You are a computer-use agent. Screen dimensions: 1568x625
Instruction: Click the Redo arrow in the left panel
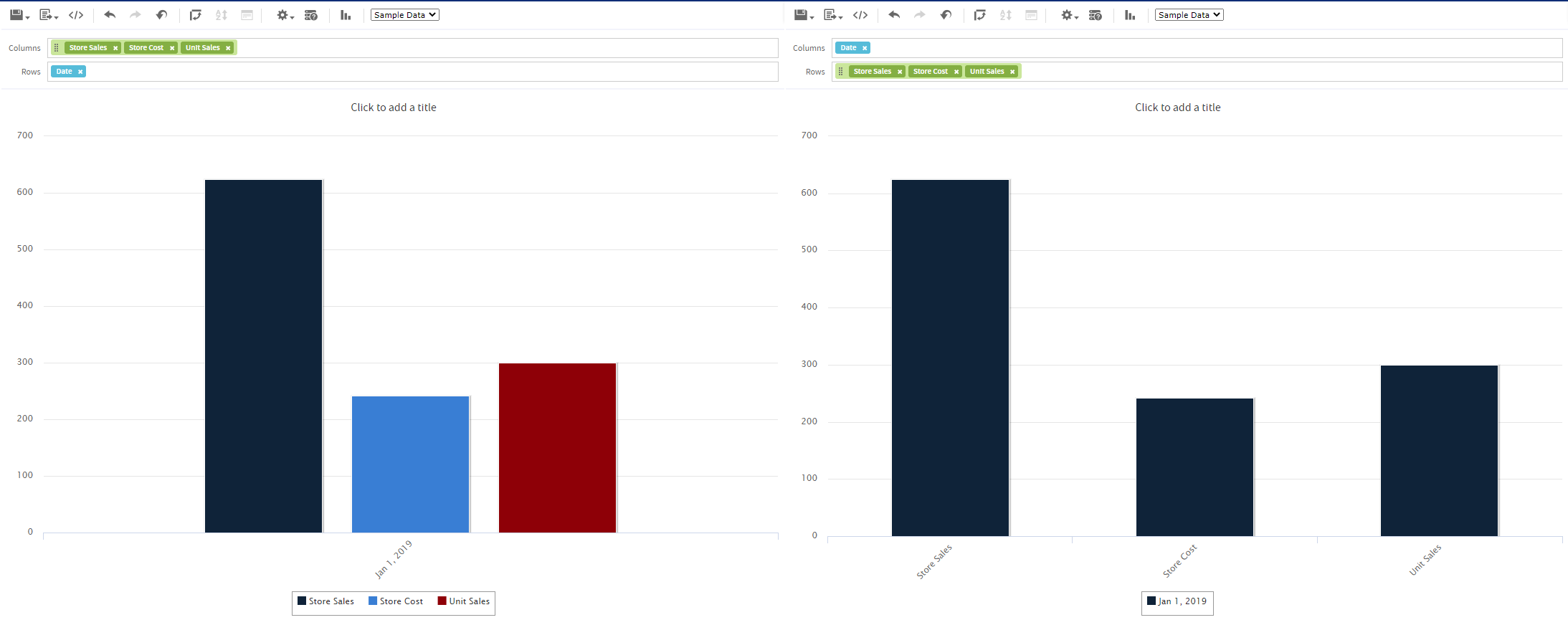click(x=136, y=15)
